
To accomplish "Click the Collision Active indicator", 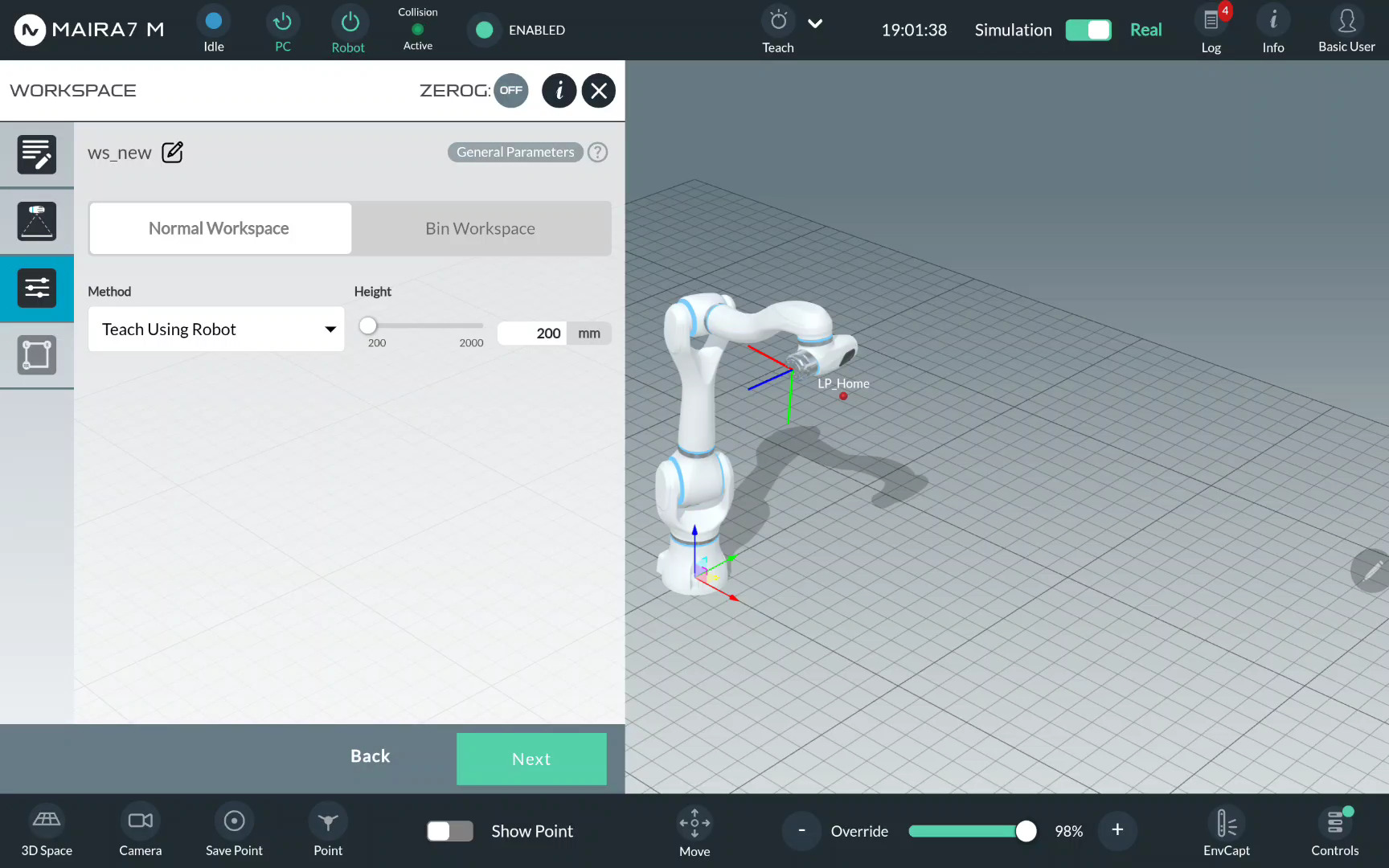I will pos(417,30).
